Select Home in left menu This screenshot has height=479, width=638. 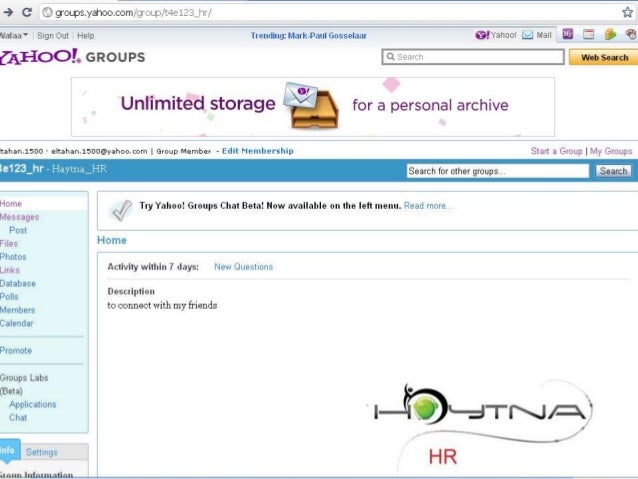(11, 203)
